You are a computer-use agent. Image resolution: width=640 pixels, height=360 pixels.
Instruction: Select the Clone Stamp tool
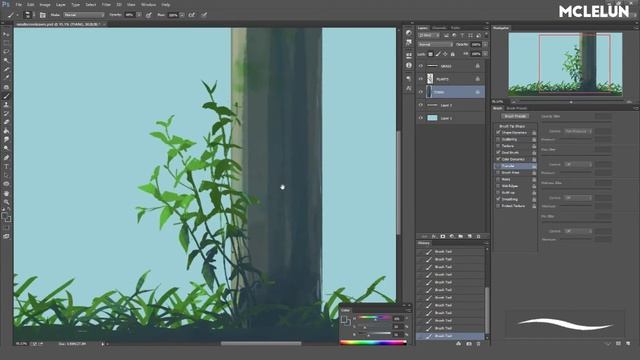click(x=6, y=104)
